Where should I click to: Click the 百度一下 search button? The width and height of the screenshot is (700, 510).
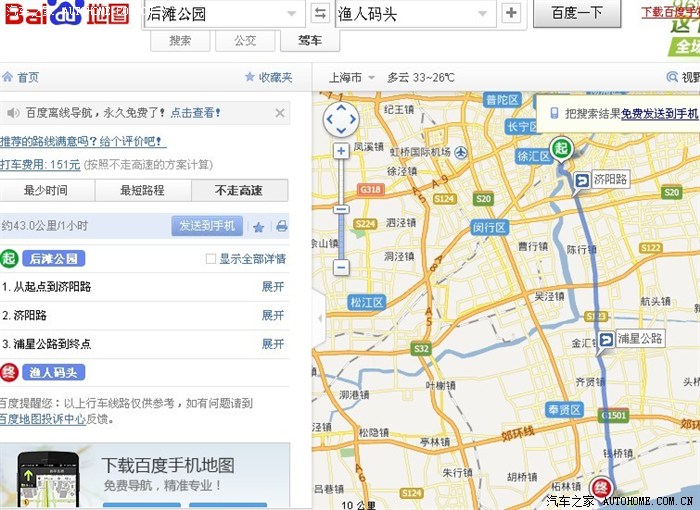(x=577, y=13)
